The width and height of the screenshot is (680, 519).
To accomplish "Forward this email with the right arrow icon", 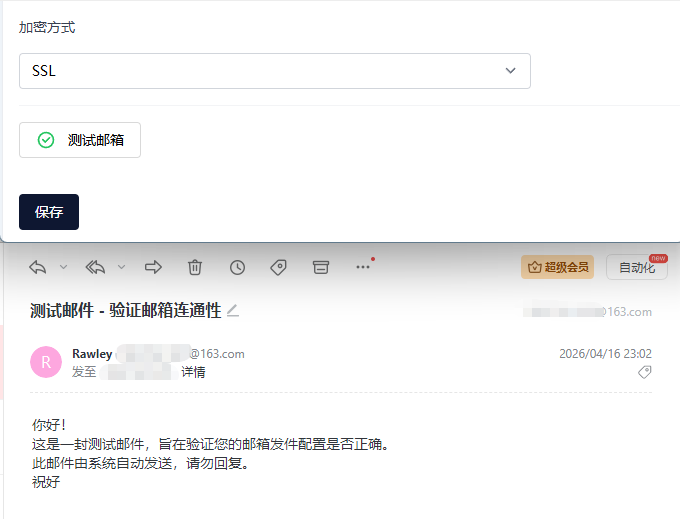I will tap(153, 267).
